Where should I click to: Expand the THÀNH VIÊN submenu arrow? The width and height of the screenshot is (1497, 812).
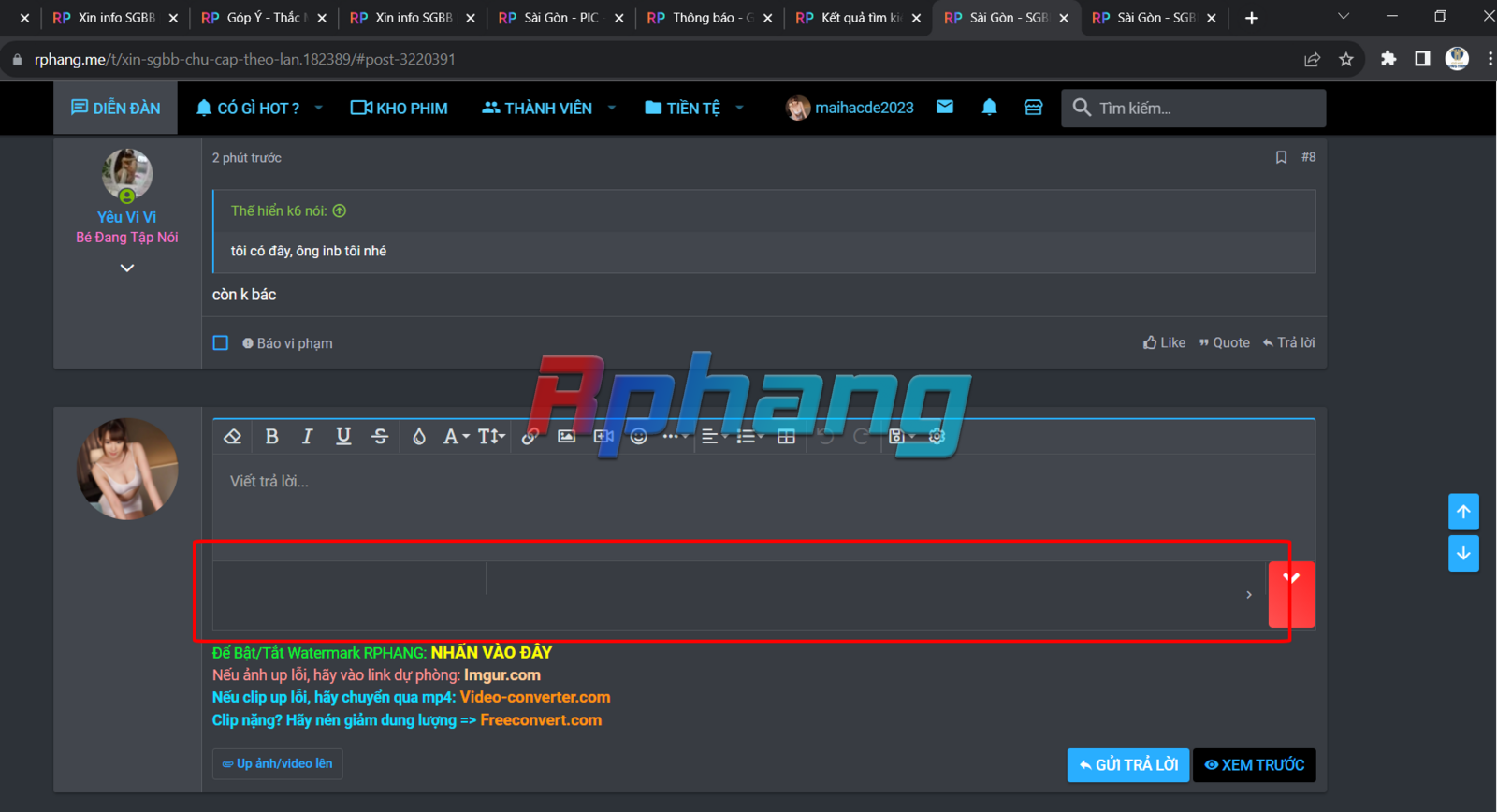pos(612,108)
